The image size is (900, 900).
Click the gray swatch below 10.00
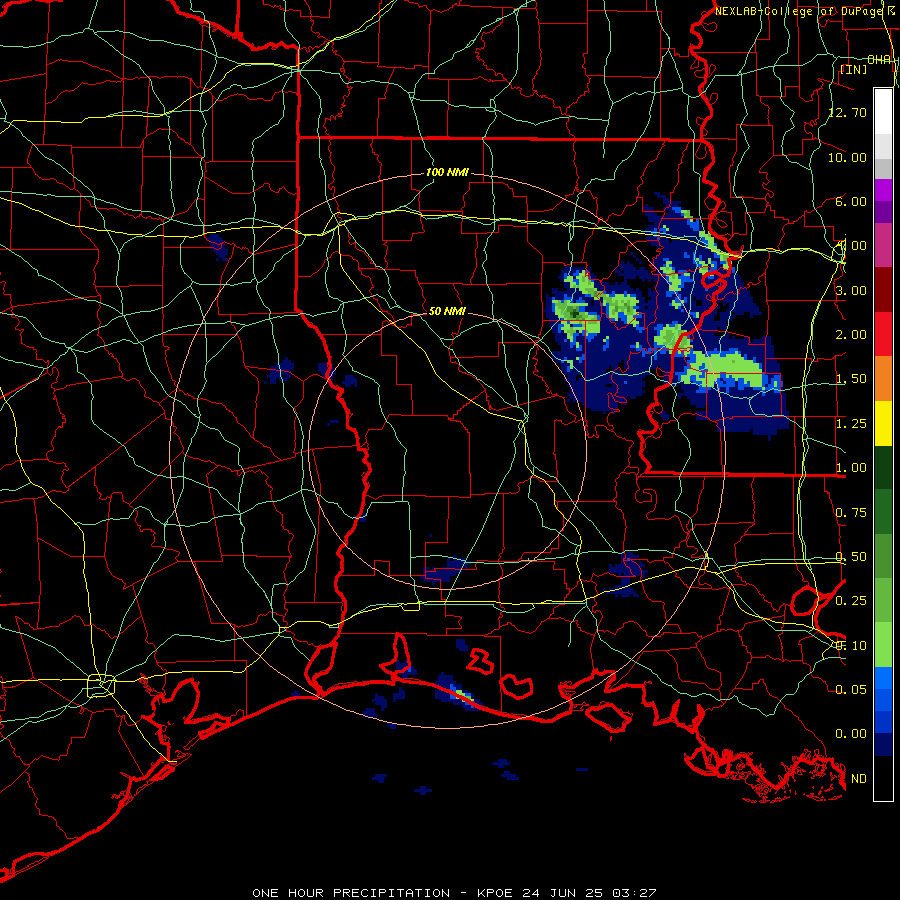pyautogui.click(x=883, y=168)
